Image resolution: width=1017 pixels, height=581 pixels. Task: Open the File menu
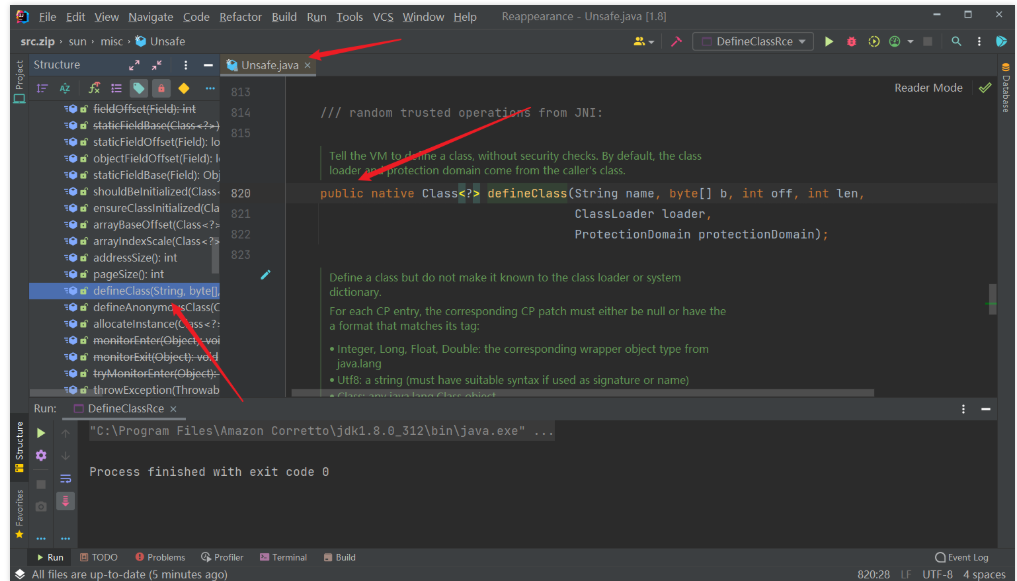[47, 17]
